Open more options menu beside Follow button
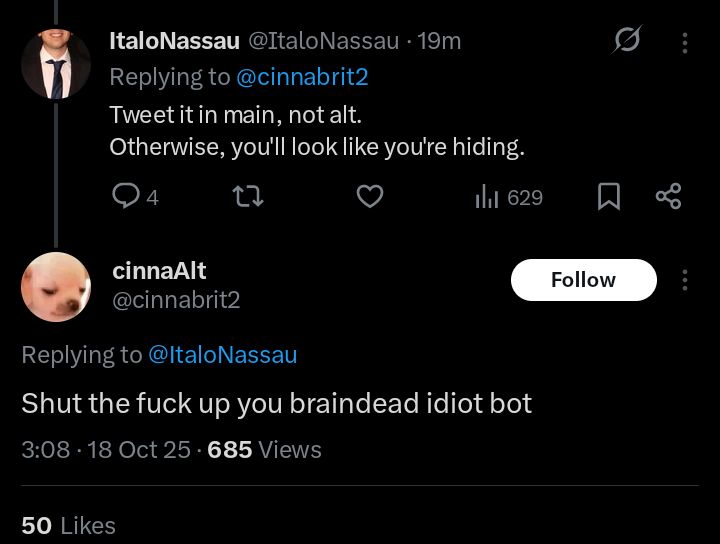Screen dimensions: 720x544 pos(685,280)
